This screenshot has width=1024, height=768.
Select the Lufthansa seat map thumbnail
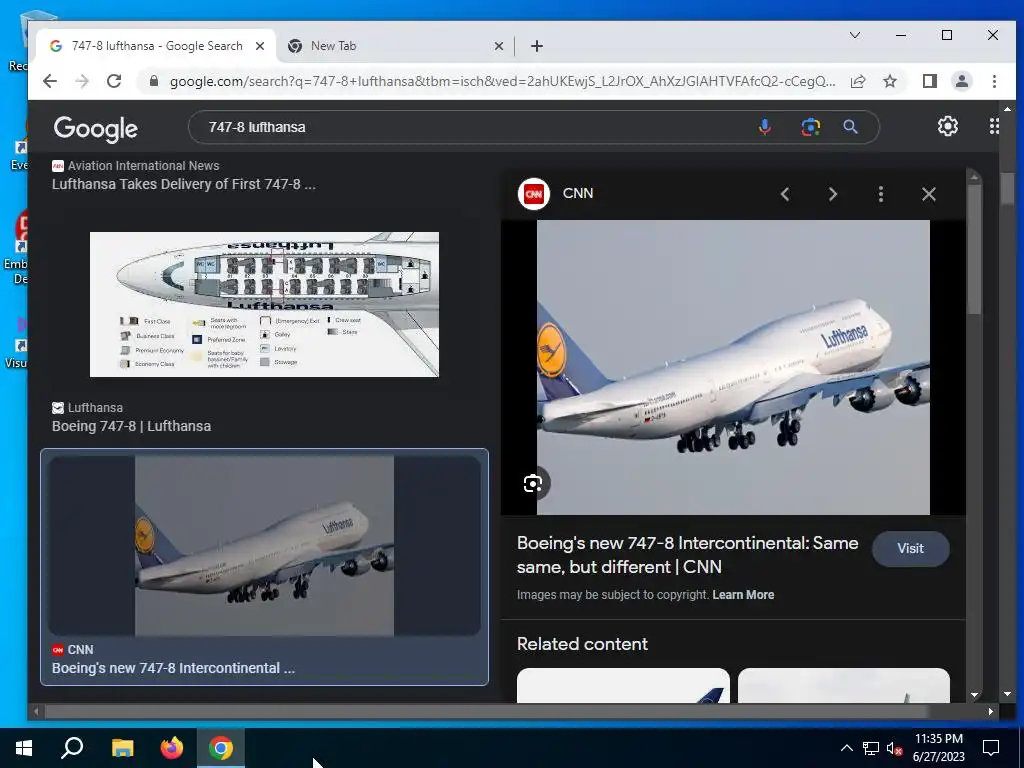coord(264,304)
